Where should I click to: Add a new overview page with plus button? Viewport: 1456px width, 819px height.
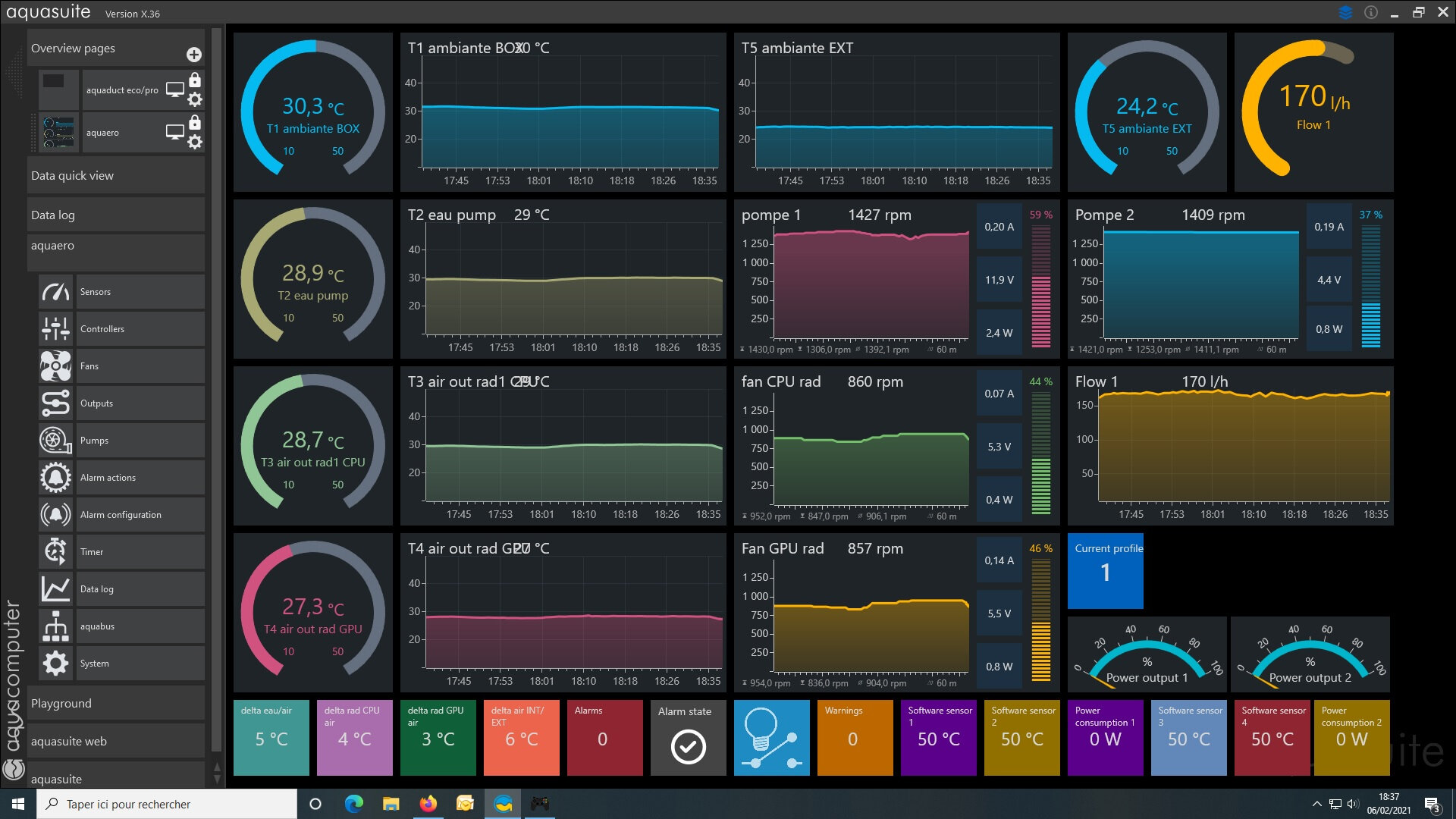(194, 55)
